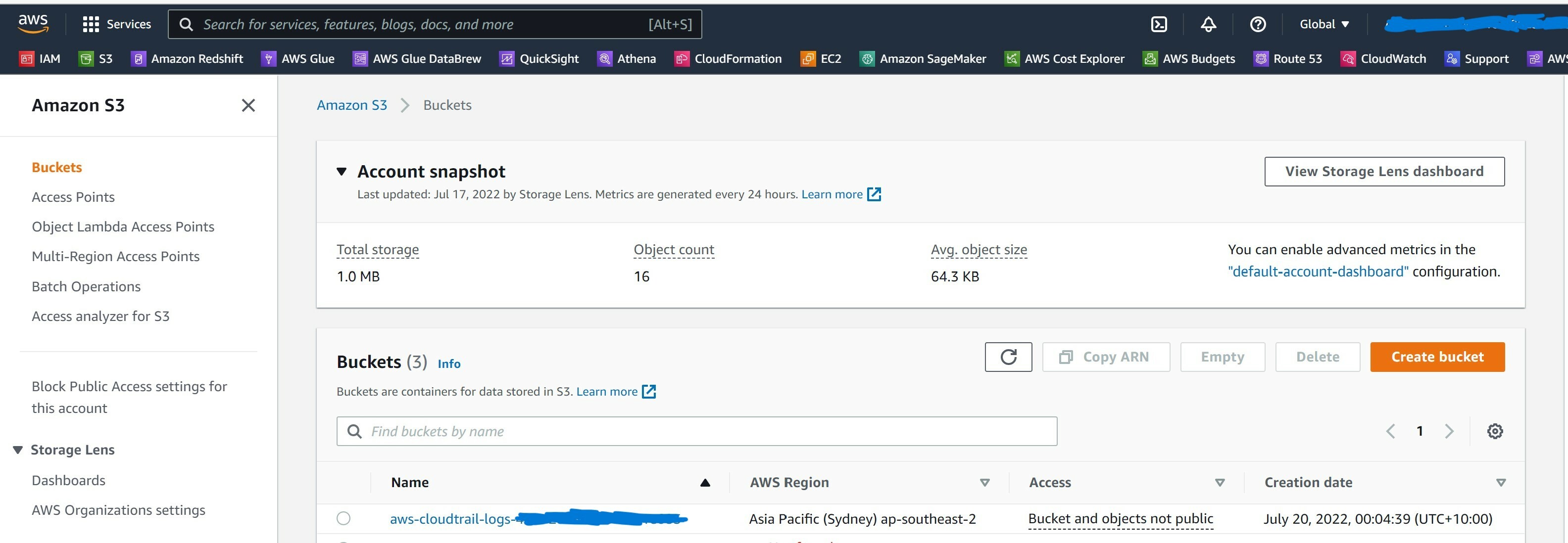The image size is (1568, 543).
Task: Click the Create bucket button
Action: (x=1436, y=357)
